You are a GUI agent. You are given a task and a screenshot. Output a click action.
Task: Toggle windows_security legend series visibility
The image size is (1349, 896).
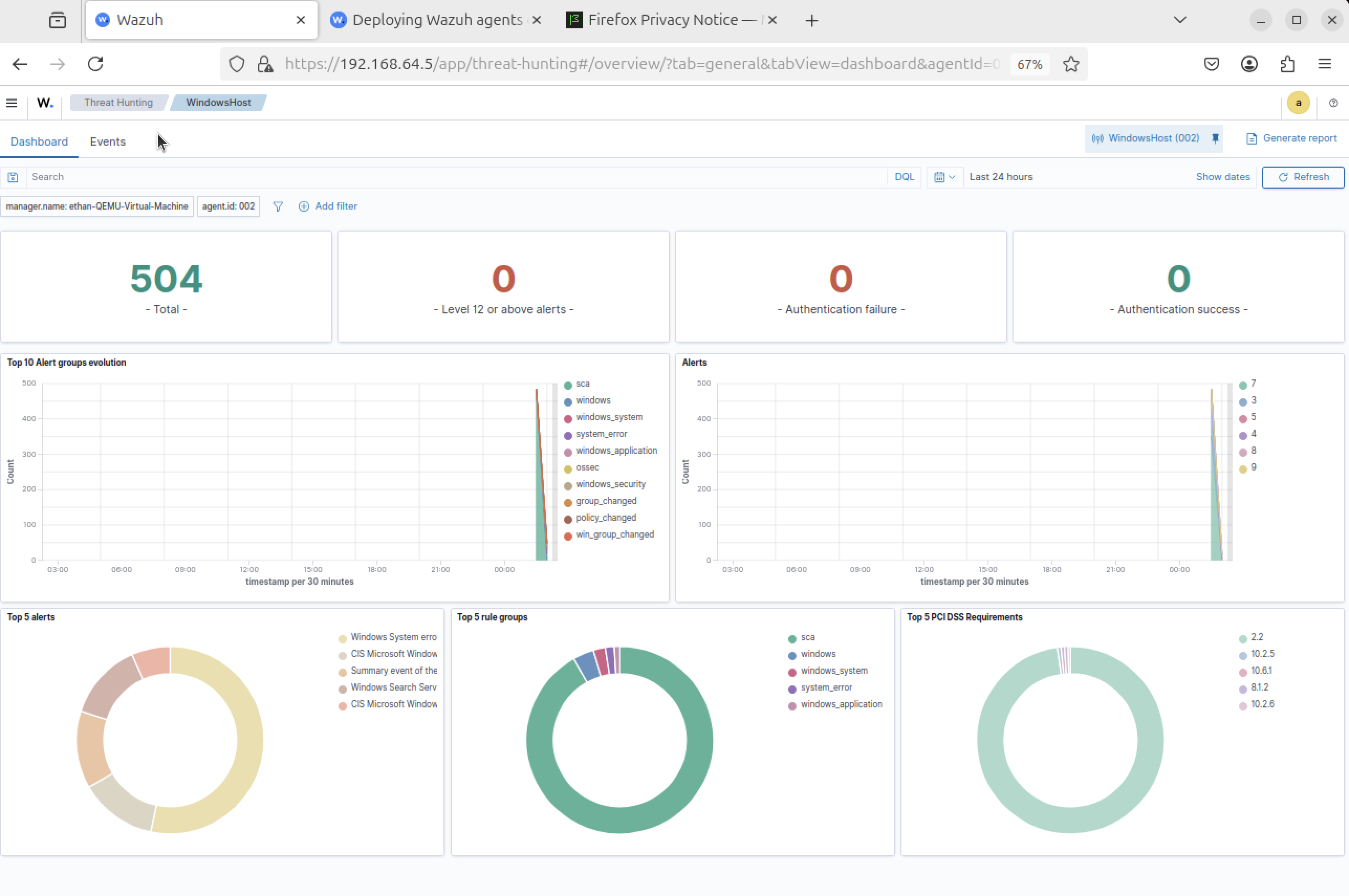(x=610, y=485)
